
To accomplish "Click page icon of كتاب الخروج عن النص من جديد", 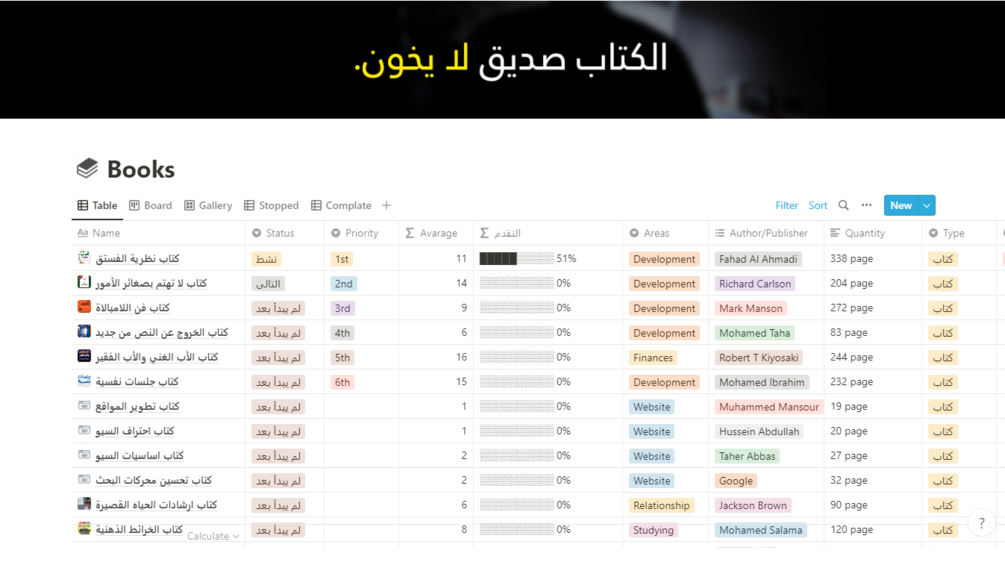I will (84, 331).
